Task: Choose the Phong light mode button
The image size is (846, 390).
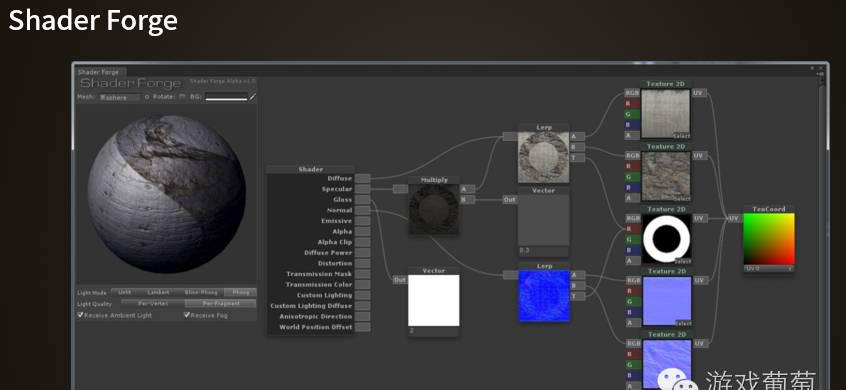Action: pos(240,292)
